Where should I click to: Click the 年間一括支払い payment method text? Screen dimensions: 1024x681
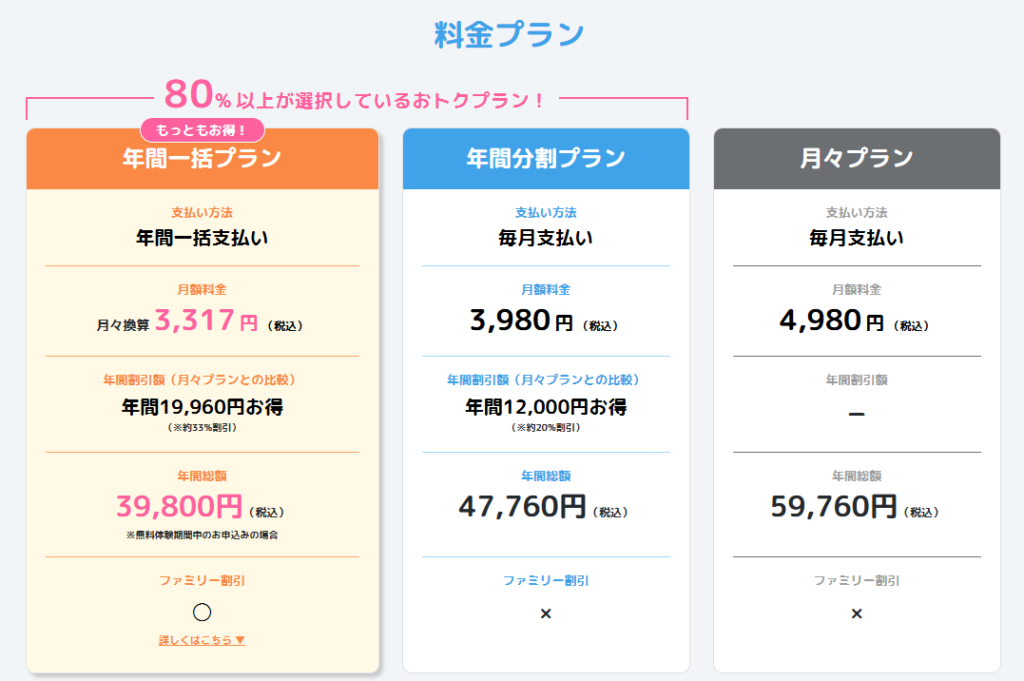pos(202,238)
